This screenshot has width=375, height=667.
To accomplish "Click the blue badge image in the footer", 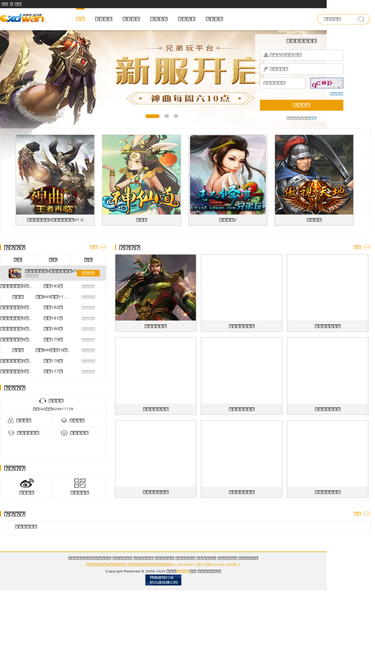I will point(163,580).
